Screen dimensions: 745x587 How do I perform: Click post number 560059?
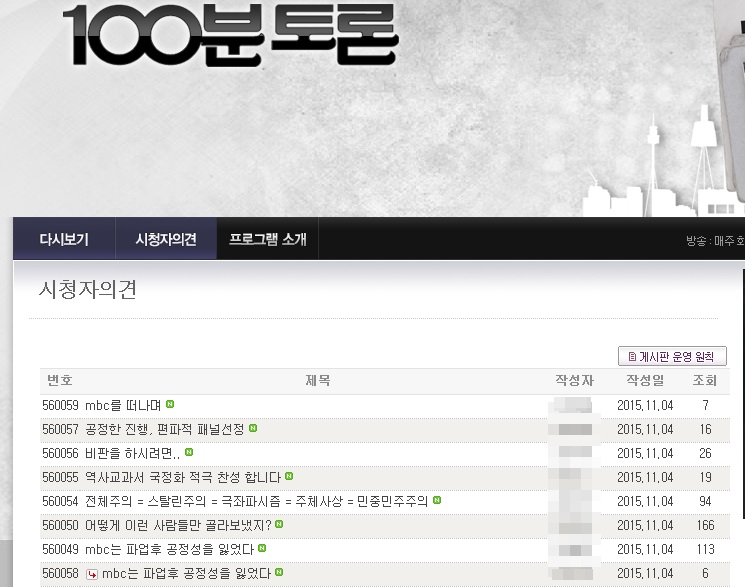(60, 405)
